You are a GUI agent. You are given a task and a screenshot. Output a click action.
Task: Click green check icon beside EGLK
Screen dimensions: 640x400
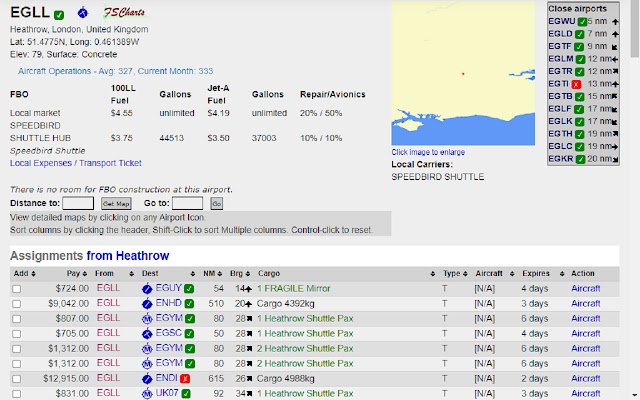coord(580,122)
